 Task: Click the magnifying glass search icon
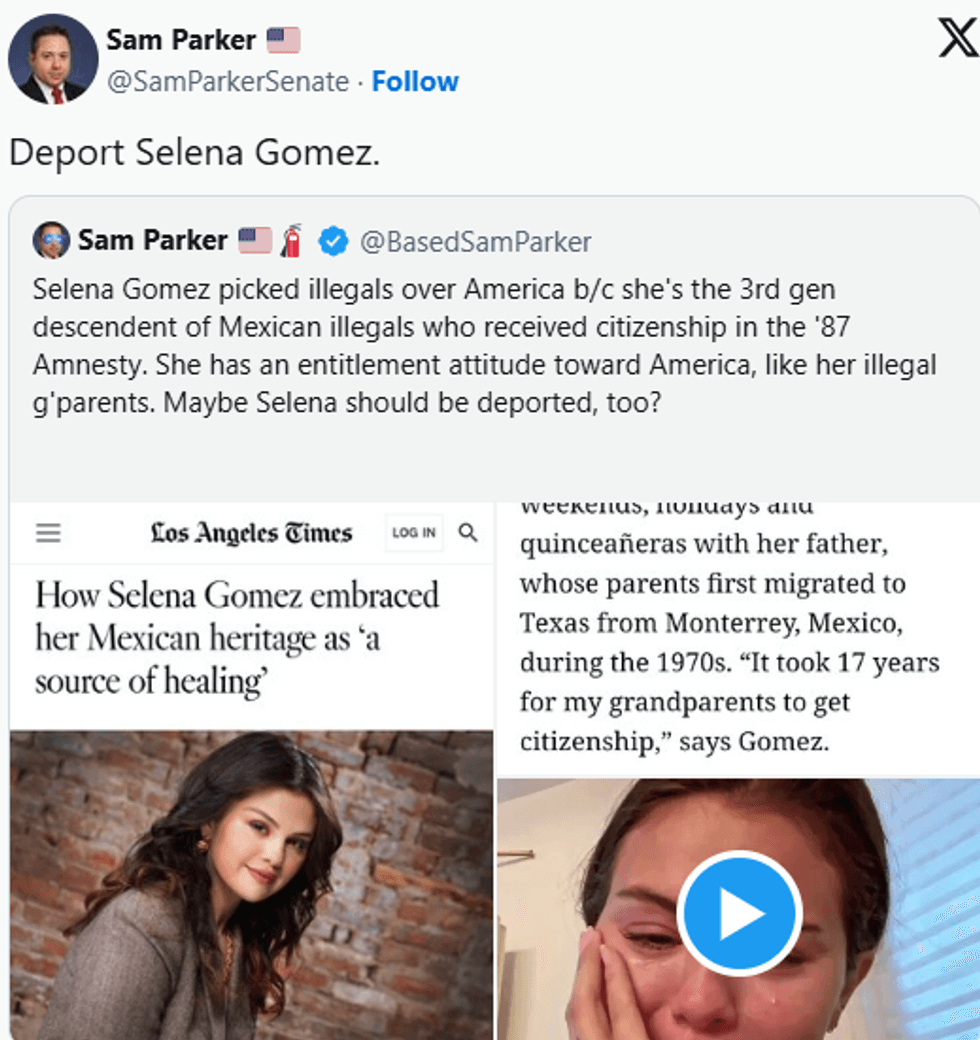click(x=468, y=533)
